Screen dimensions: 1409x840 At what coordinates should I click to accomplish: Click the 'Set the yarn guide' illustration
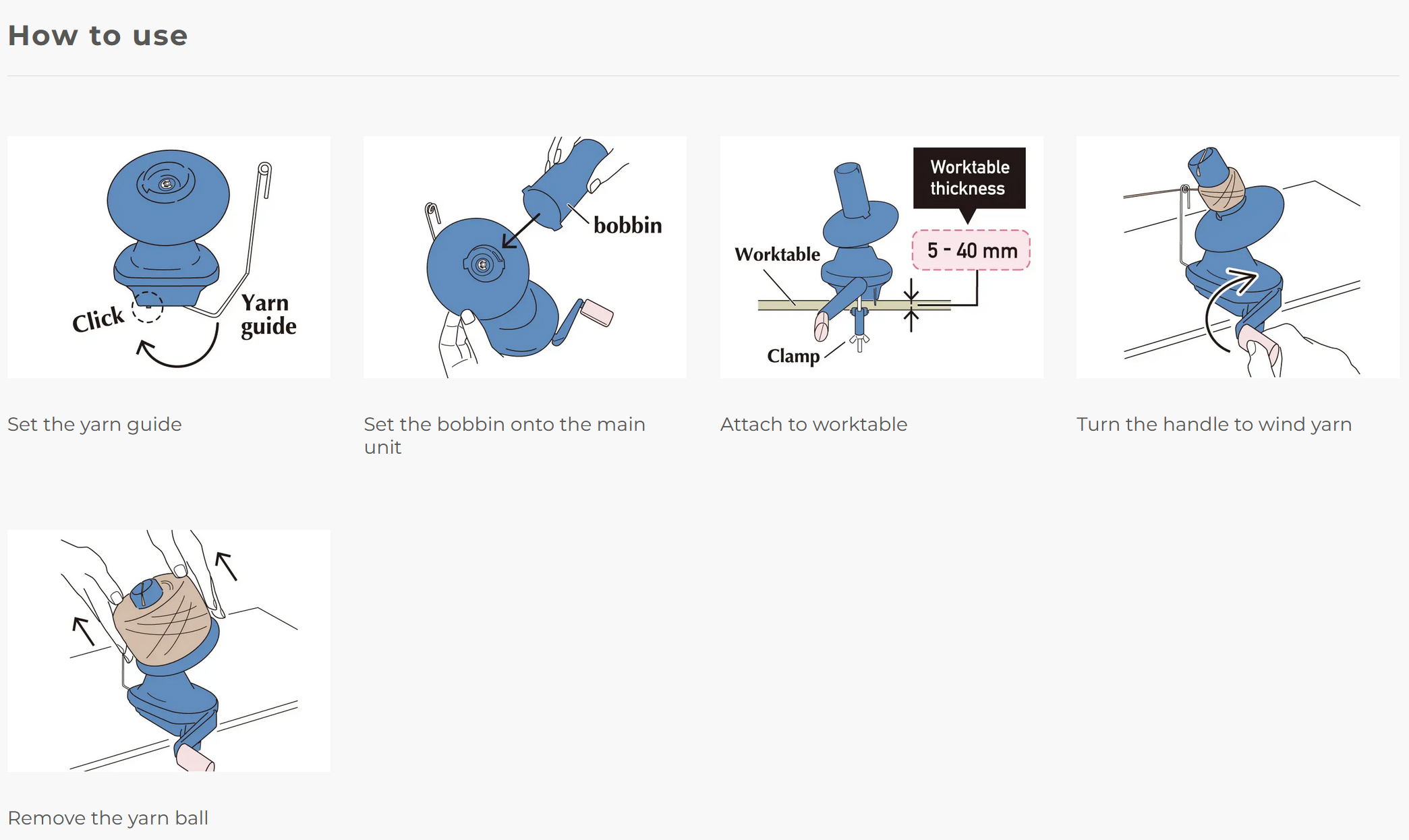pos(169,256)
